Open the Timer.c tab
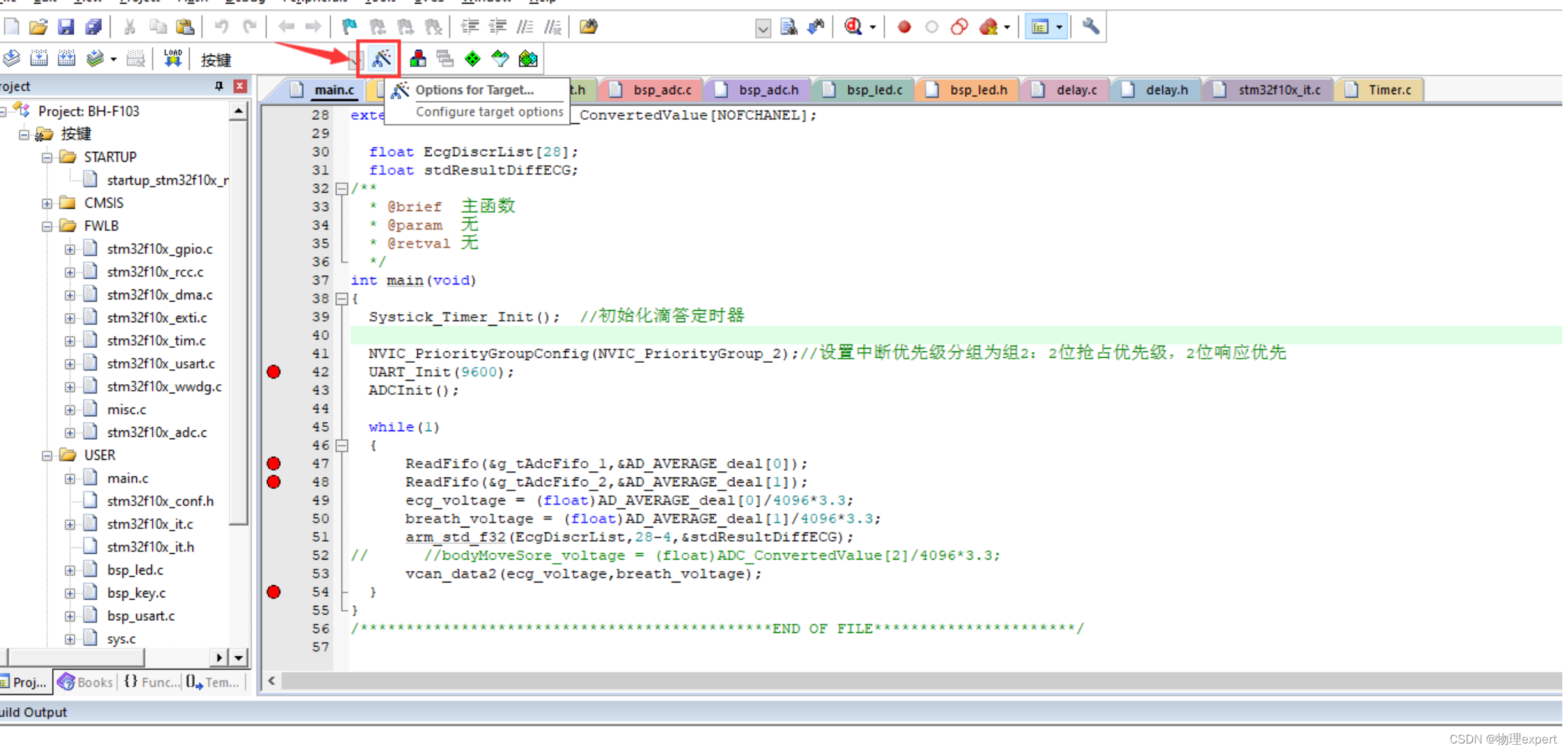This screenshot has width=1568, height=752. tap(1379, 90)
